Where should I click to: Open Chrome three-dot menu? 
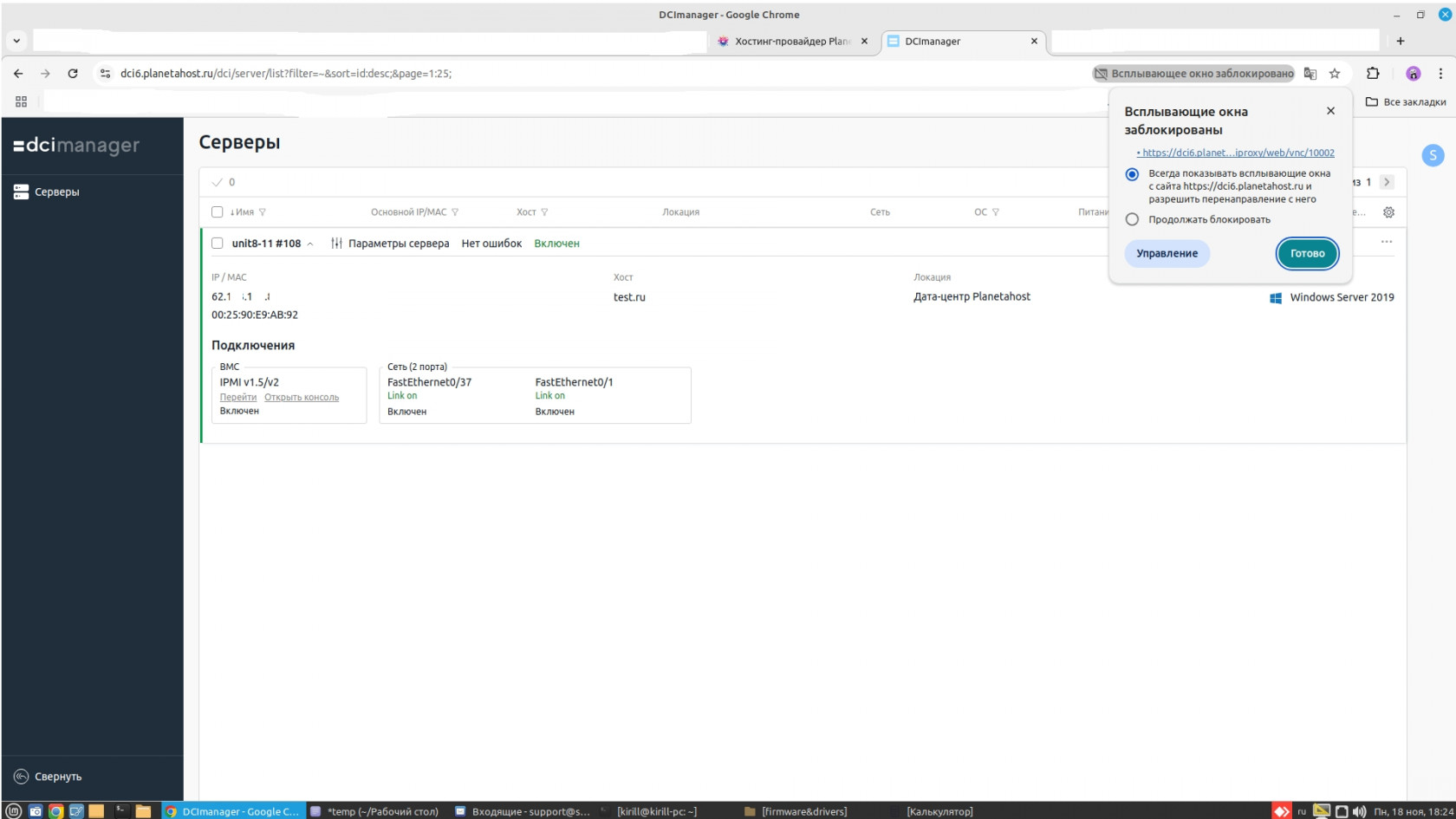1440,74
